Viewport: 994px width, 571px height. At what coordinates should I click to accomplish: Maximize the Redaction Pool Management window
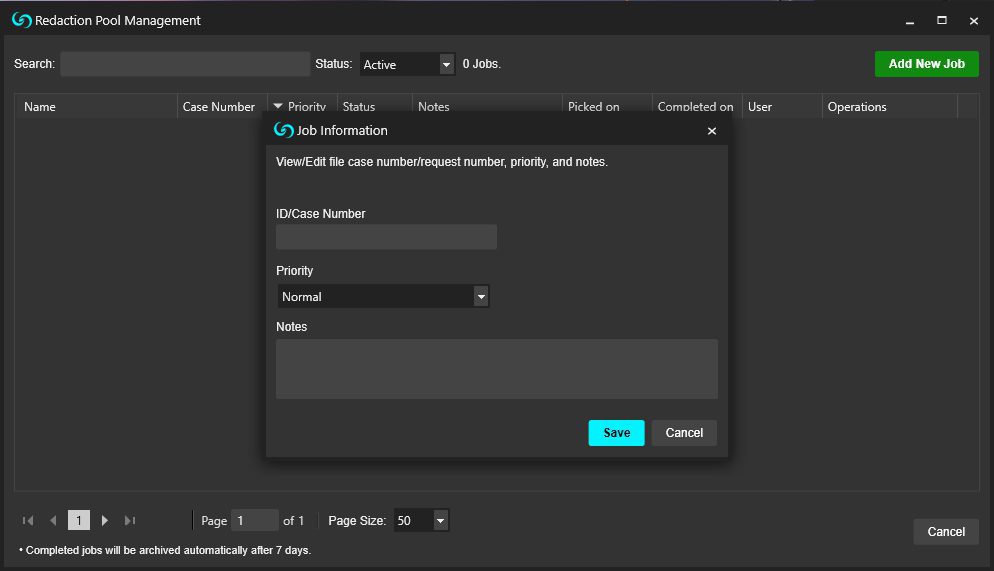(x=942, y=20)
